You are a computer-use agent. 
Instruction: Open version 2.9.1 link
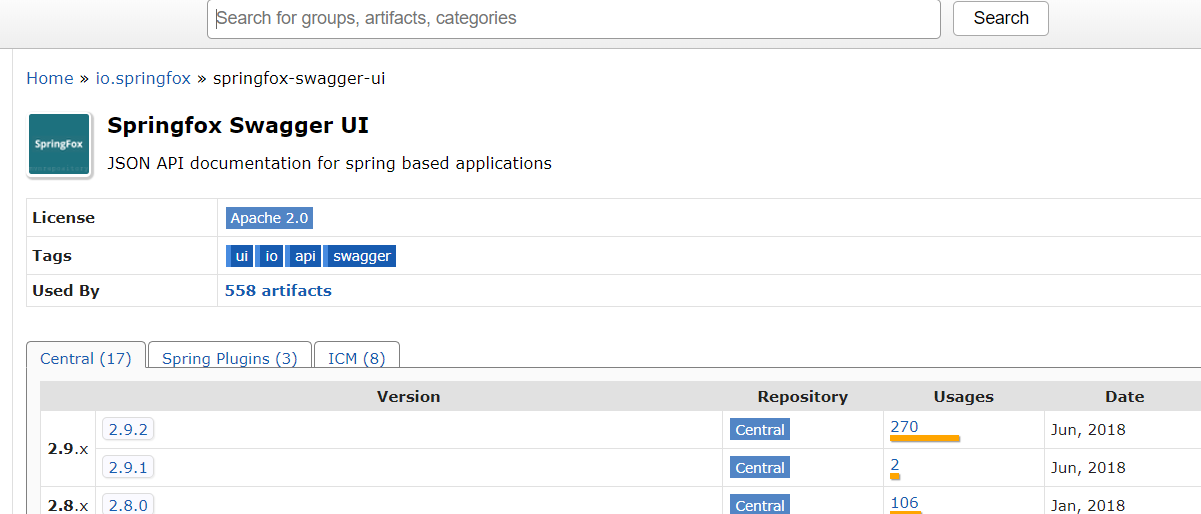pos(128,468)
